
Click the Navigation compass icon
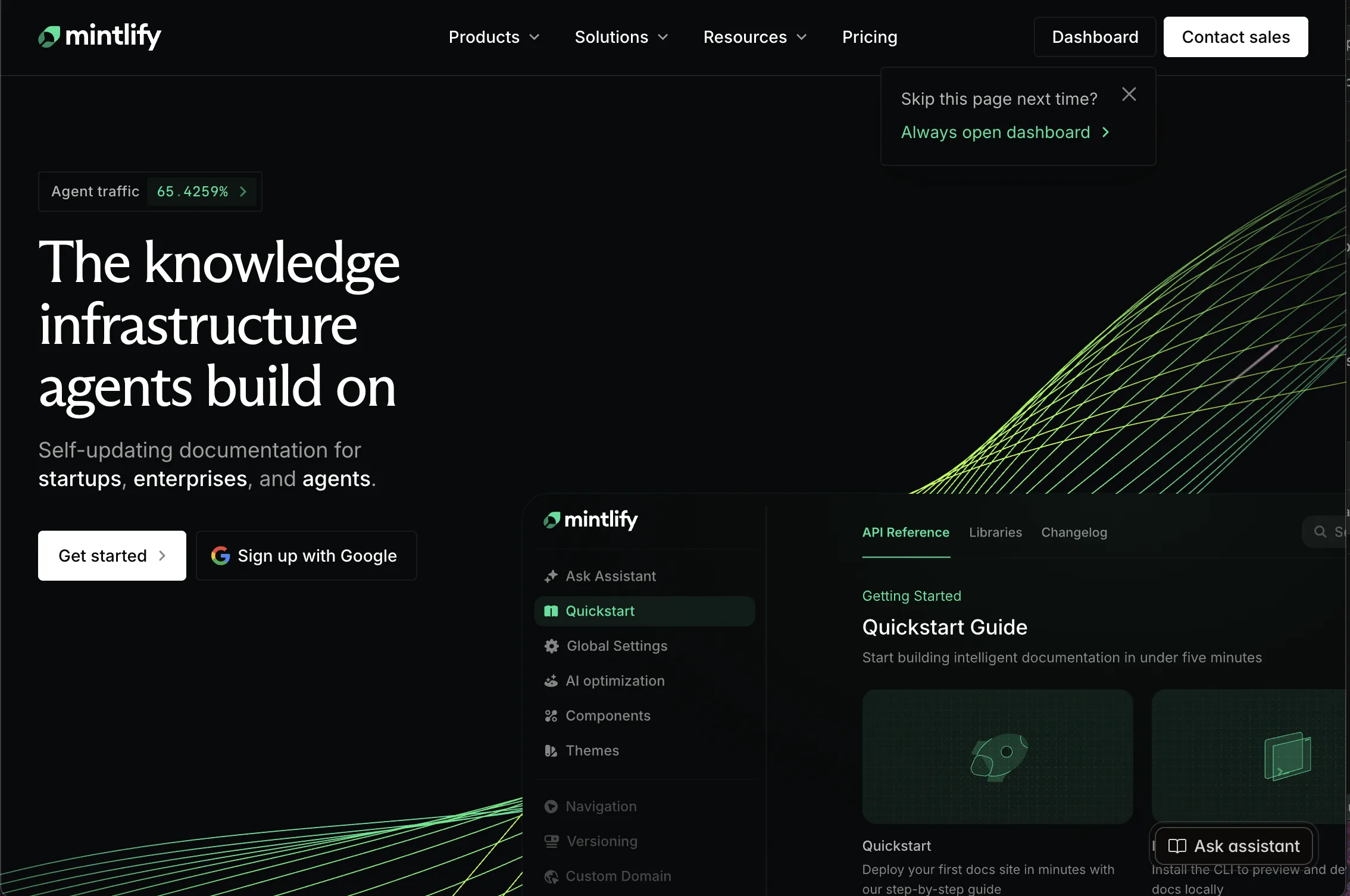point(551,807)
